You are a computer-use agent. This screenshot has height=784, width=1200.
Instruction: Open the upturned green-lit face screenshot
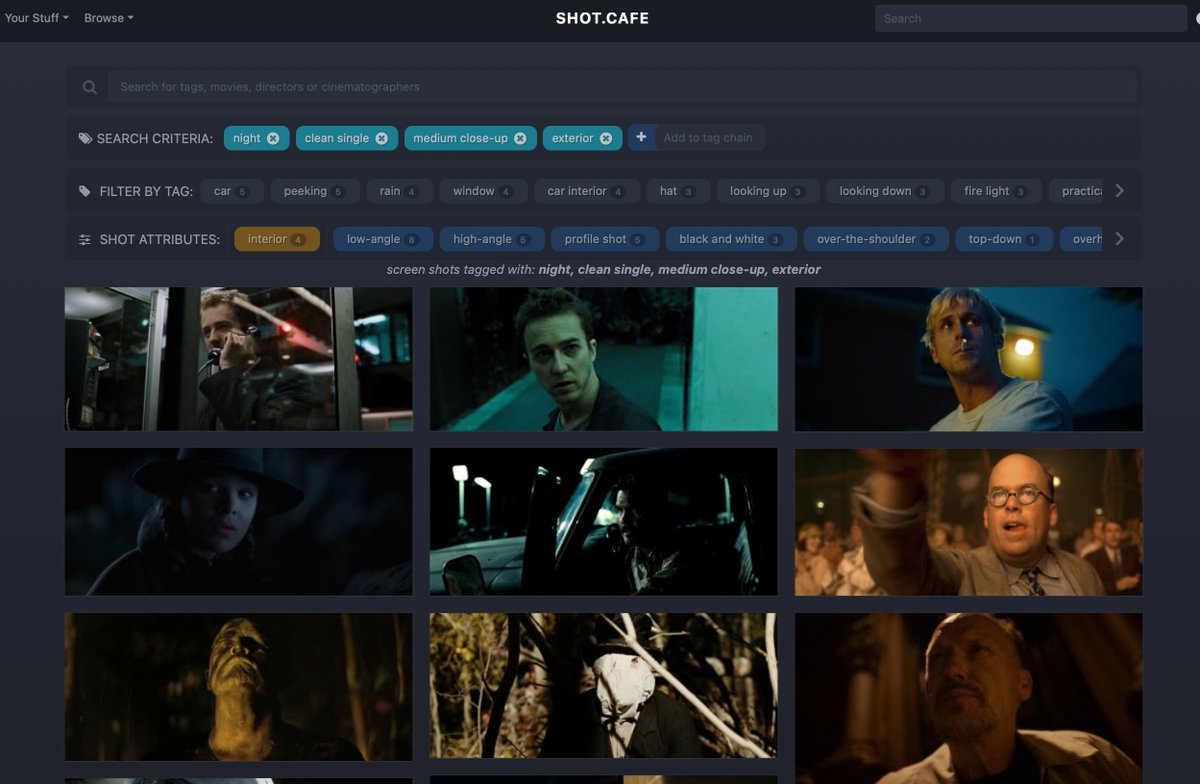239,687
